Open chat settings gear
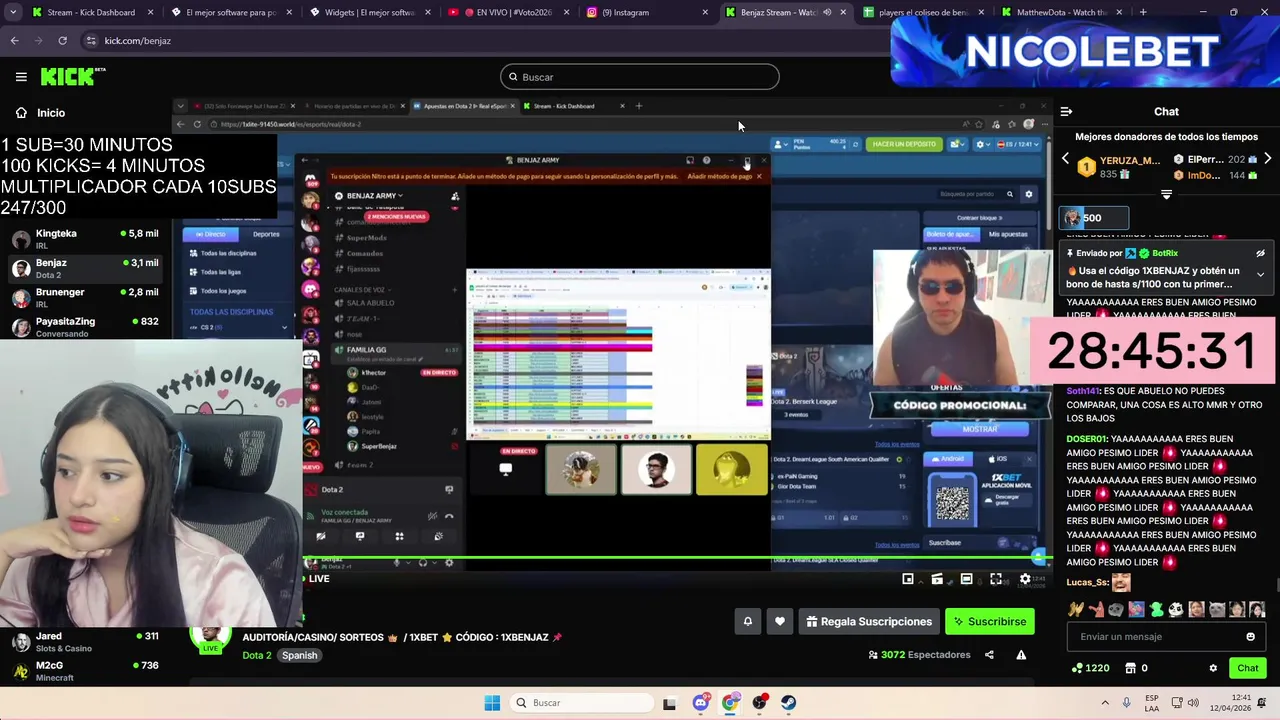 coord(1213,668)
